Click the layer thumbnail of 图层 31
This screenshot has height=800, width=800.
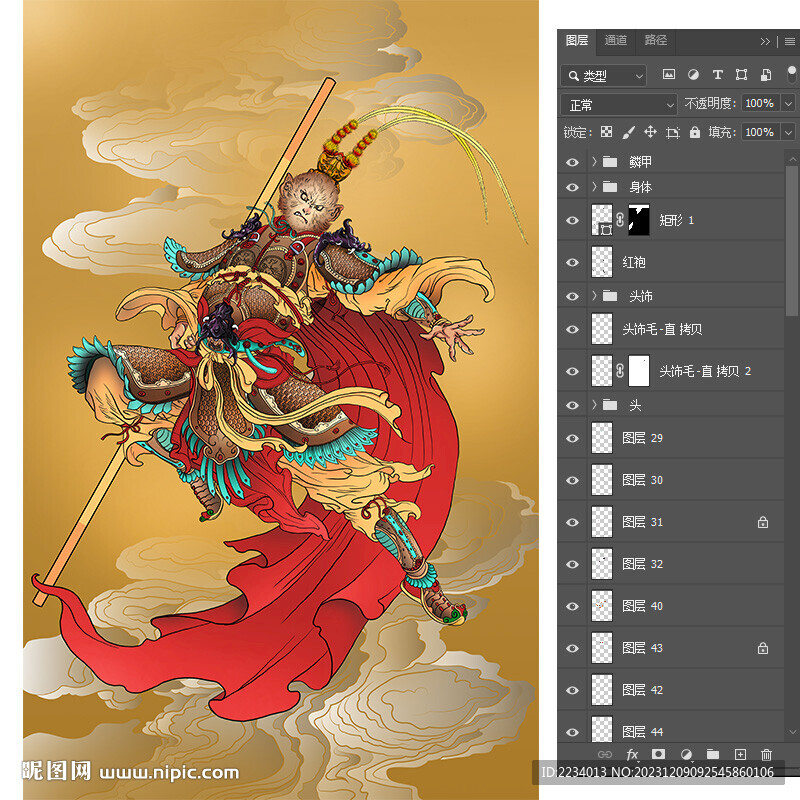602,522
